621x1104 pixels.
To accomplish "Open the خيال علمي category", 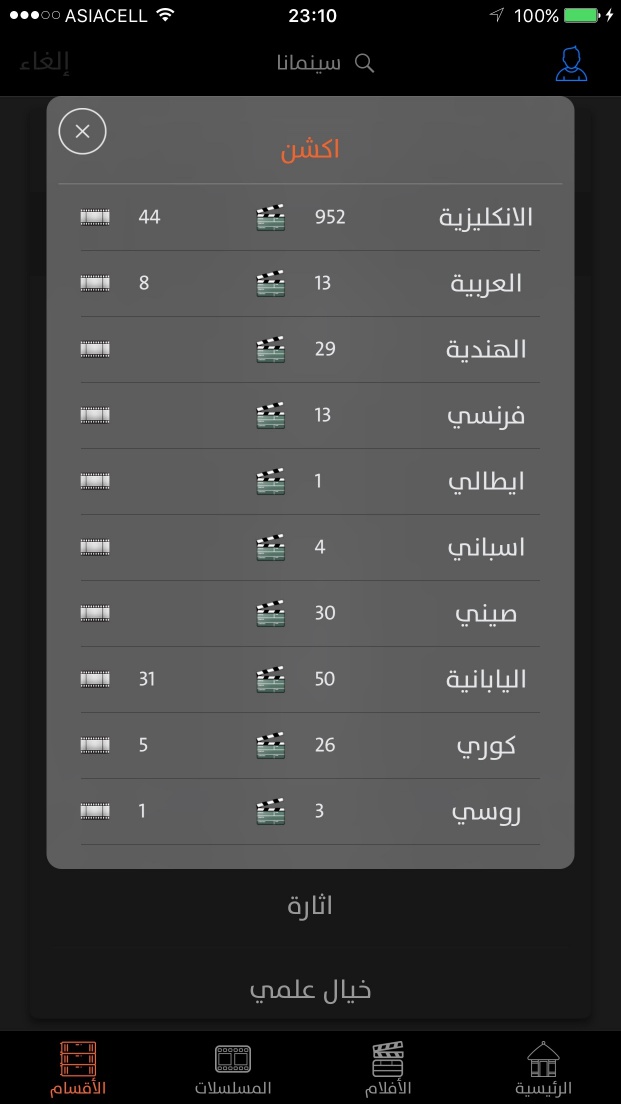I will pos(310,990).
